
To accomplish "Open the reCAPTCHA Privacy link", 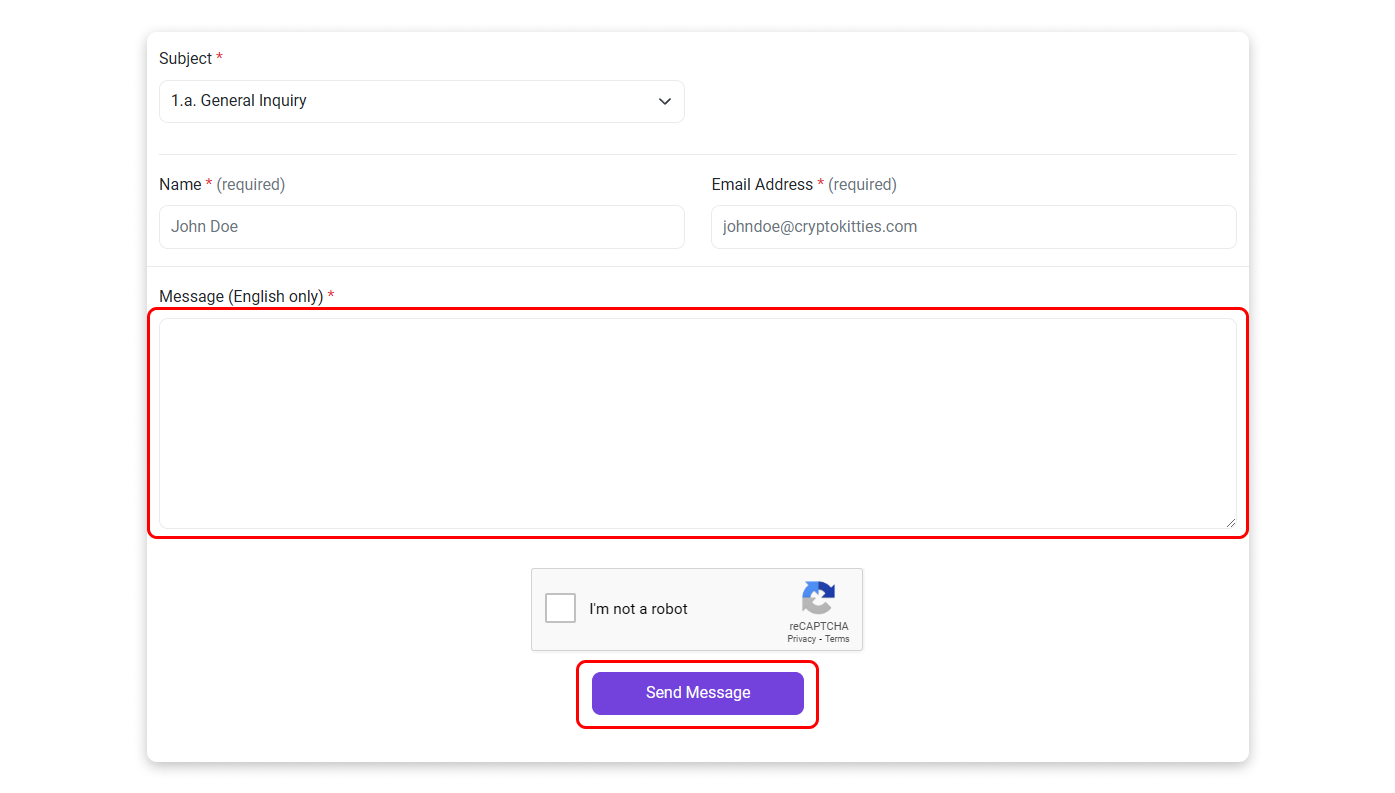I will click(x=801, y=639).
